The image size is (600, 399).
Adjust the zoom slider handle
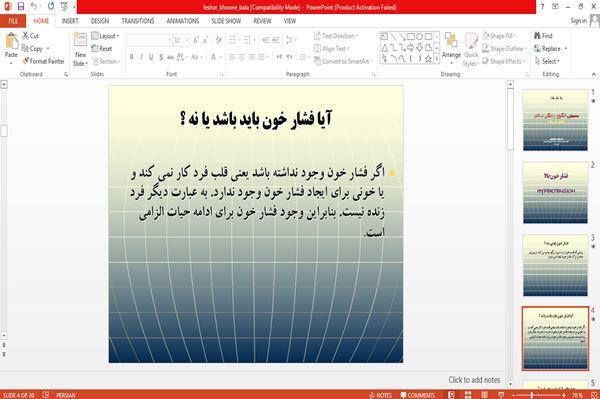pos(532,395)
